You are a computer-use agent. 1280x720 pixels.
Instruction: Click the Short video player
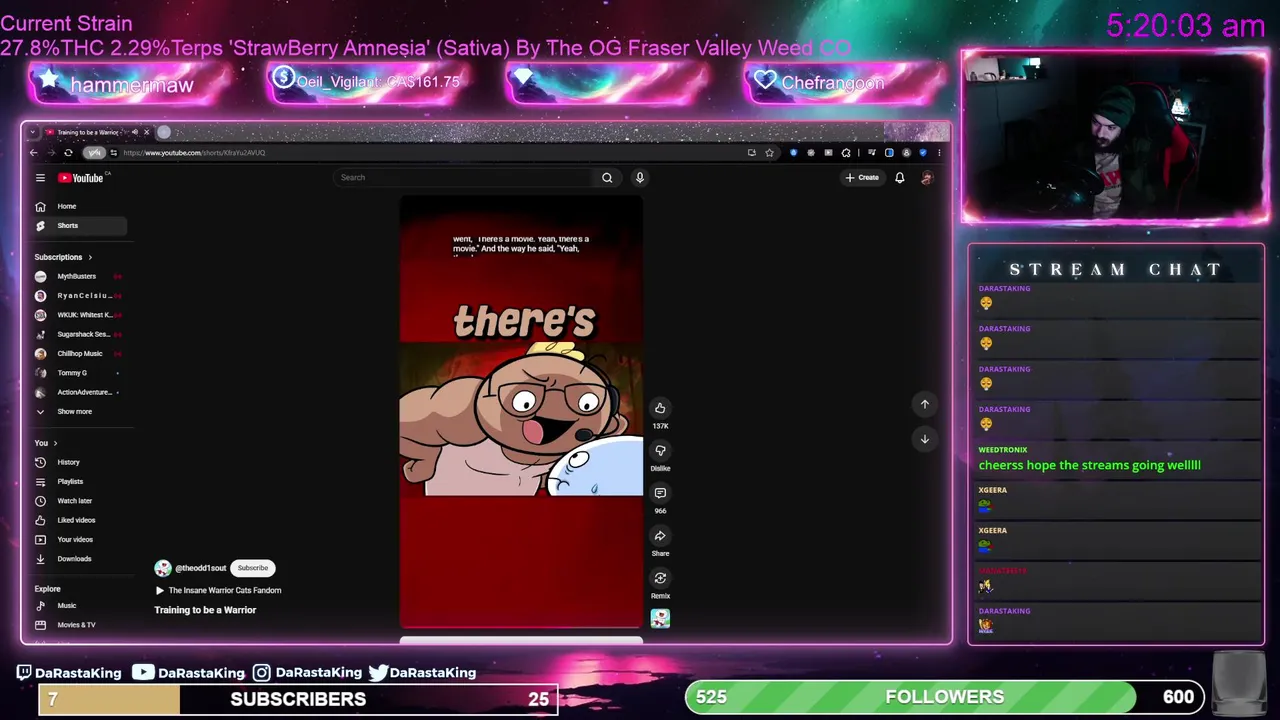point(521,411)
